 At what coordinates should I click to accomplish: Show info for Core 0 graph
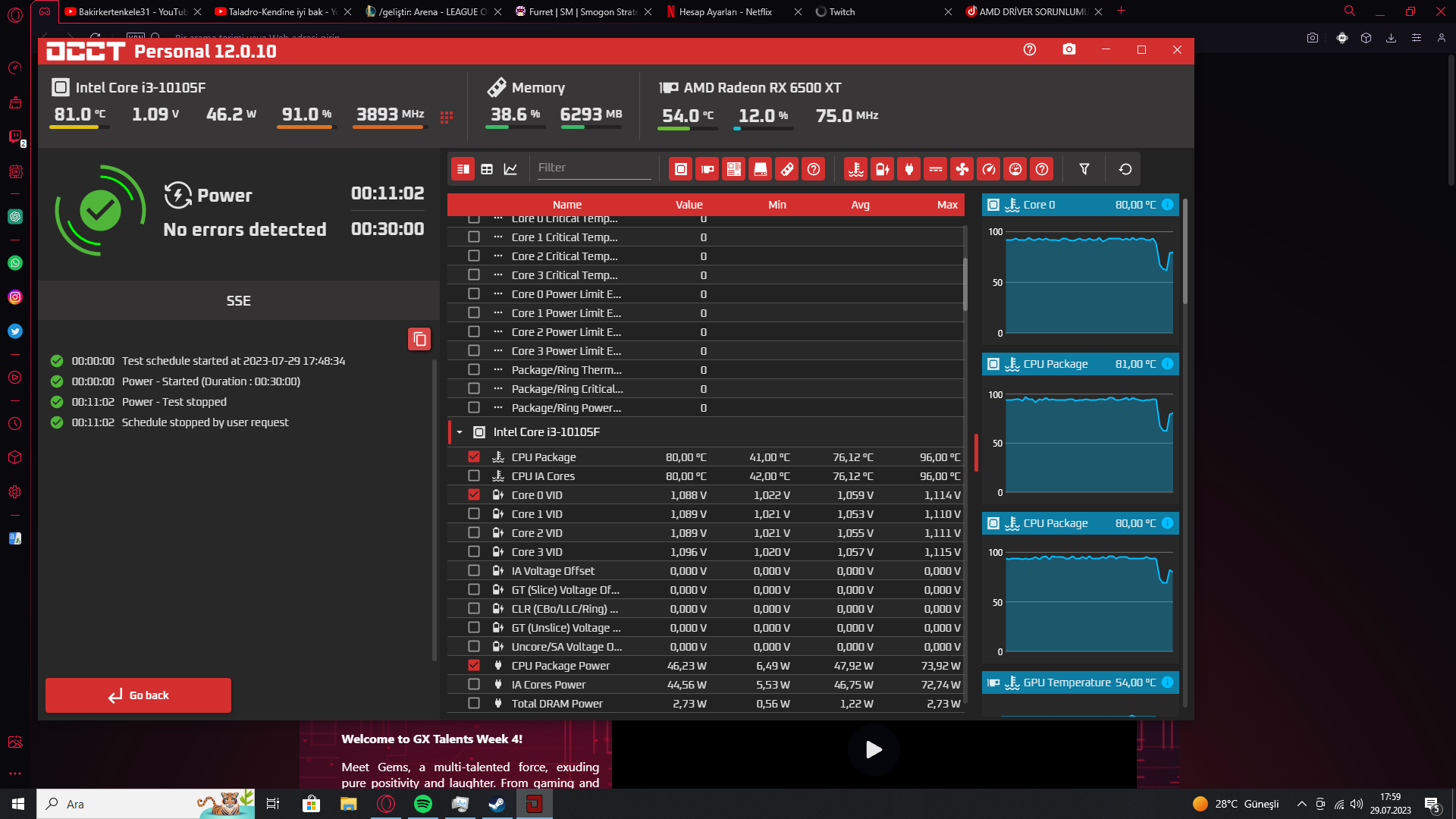(1168, 205)
